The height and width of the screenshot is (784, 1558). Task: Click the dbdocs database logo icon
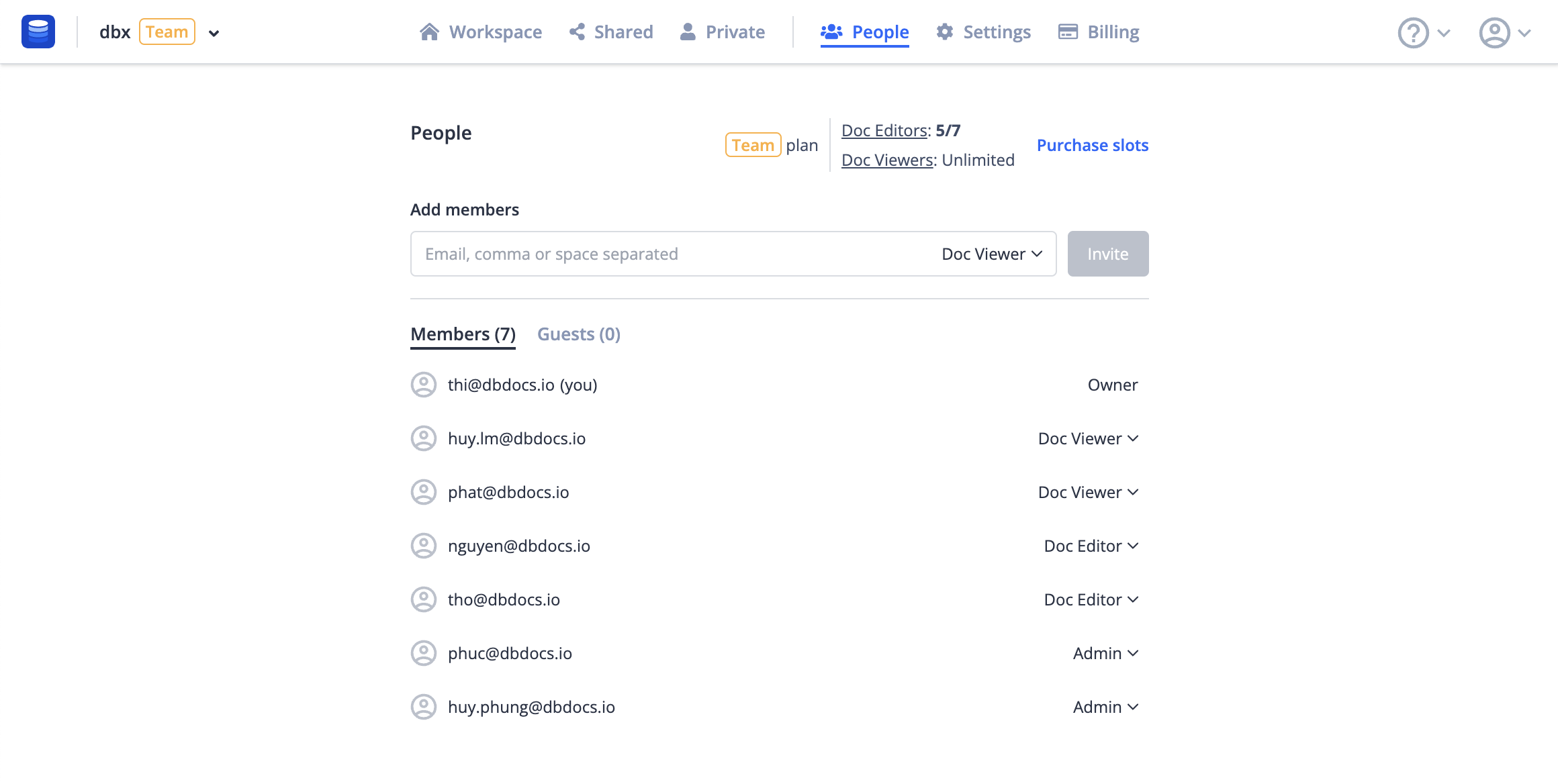pyautogui.click(x=38, y=32)
